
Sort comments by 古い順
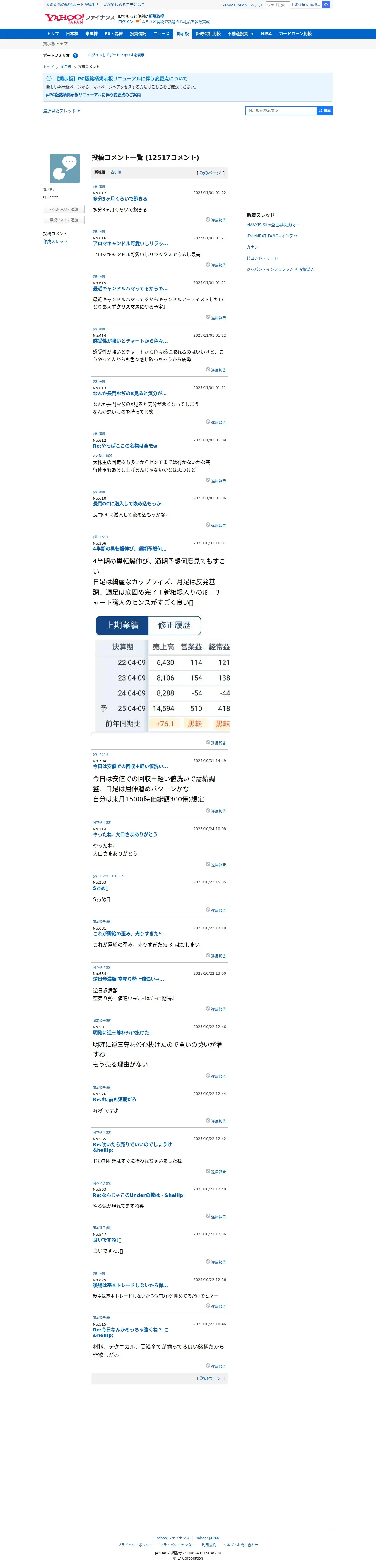(116, 172)
